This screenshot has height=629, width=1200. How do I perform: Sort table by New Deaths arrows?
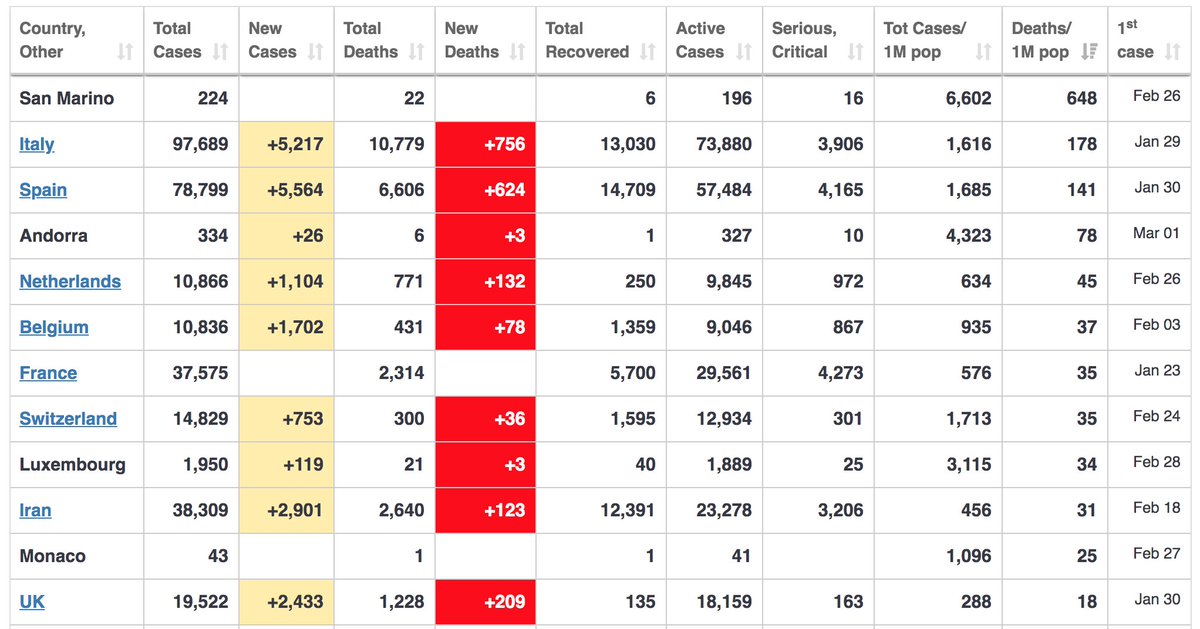coord(517,52)
